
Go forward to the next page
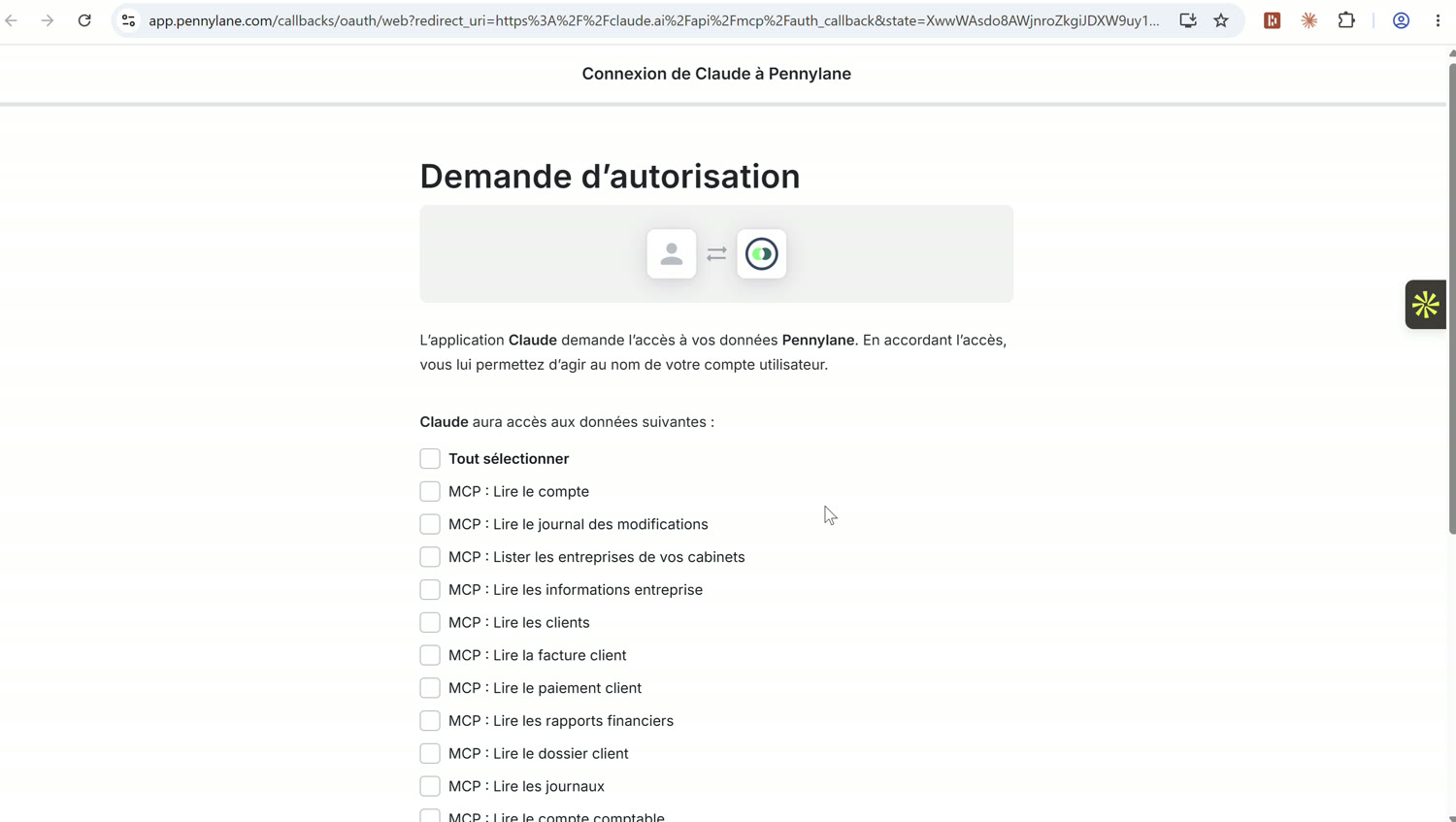[x=48, y=20]
